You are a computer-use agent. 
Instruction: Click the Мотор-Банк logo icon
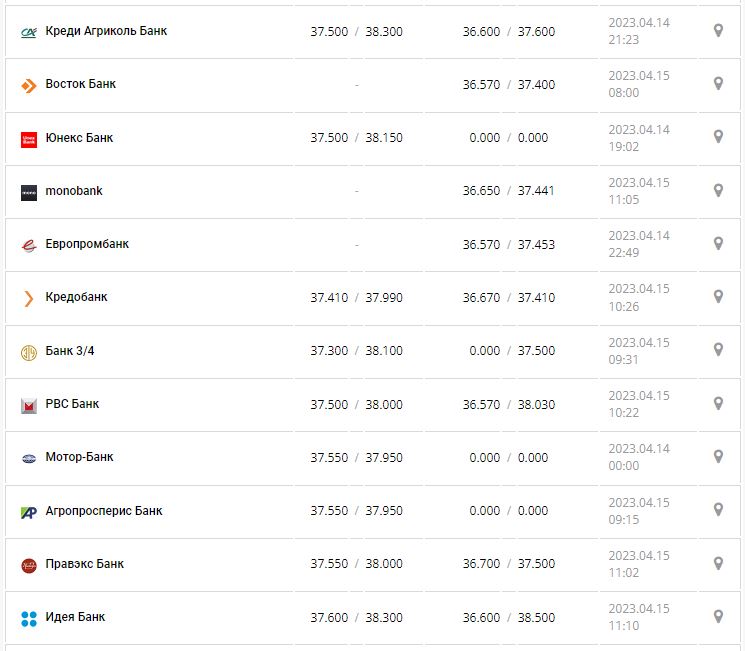pyautogui.click(x=28, y=458)
